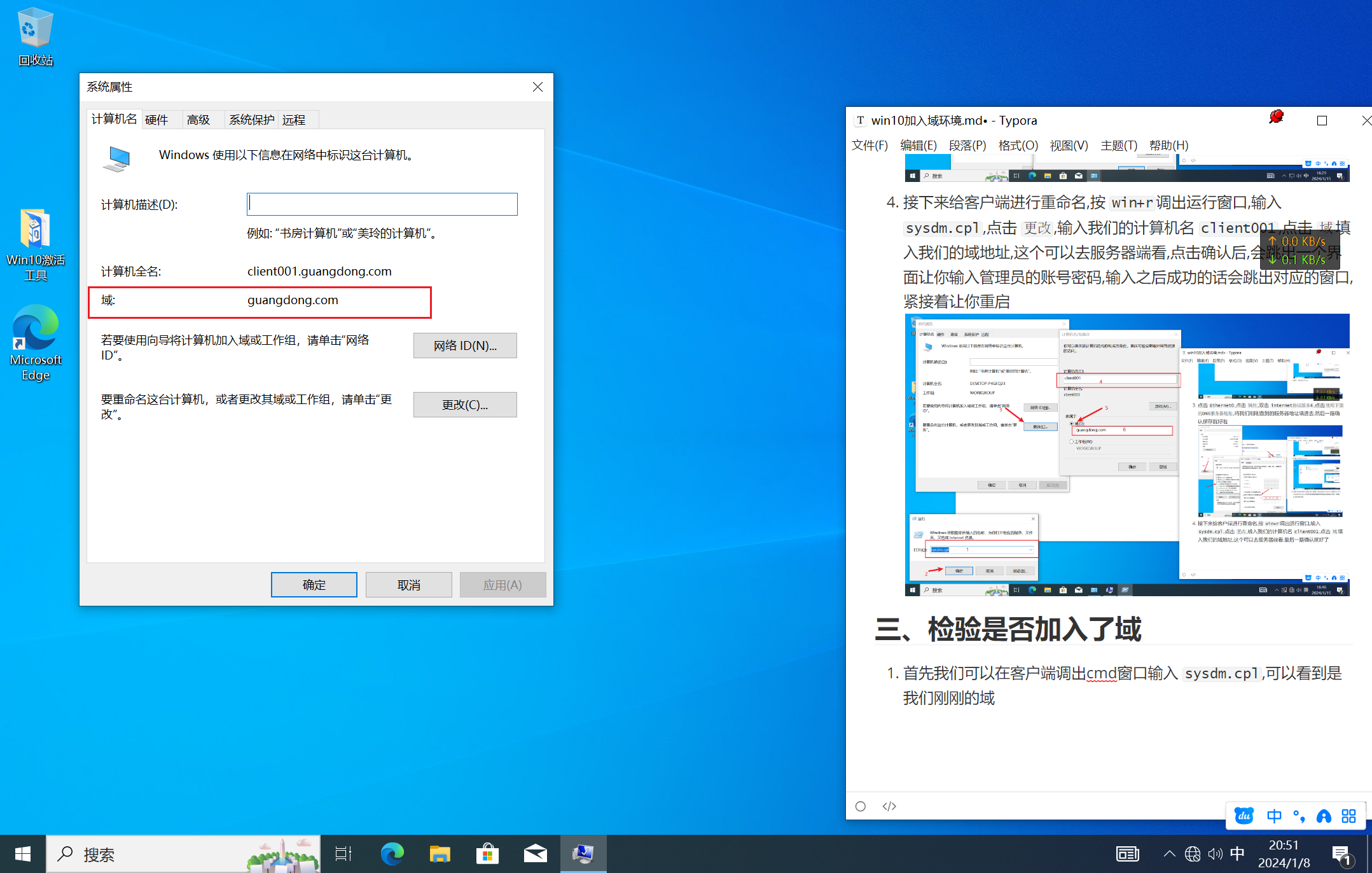Open Typora 编辑(E) menu

(x=918, y=145)
